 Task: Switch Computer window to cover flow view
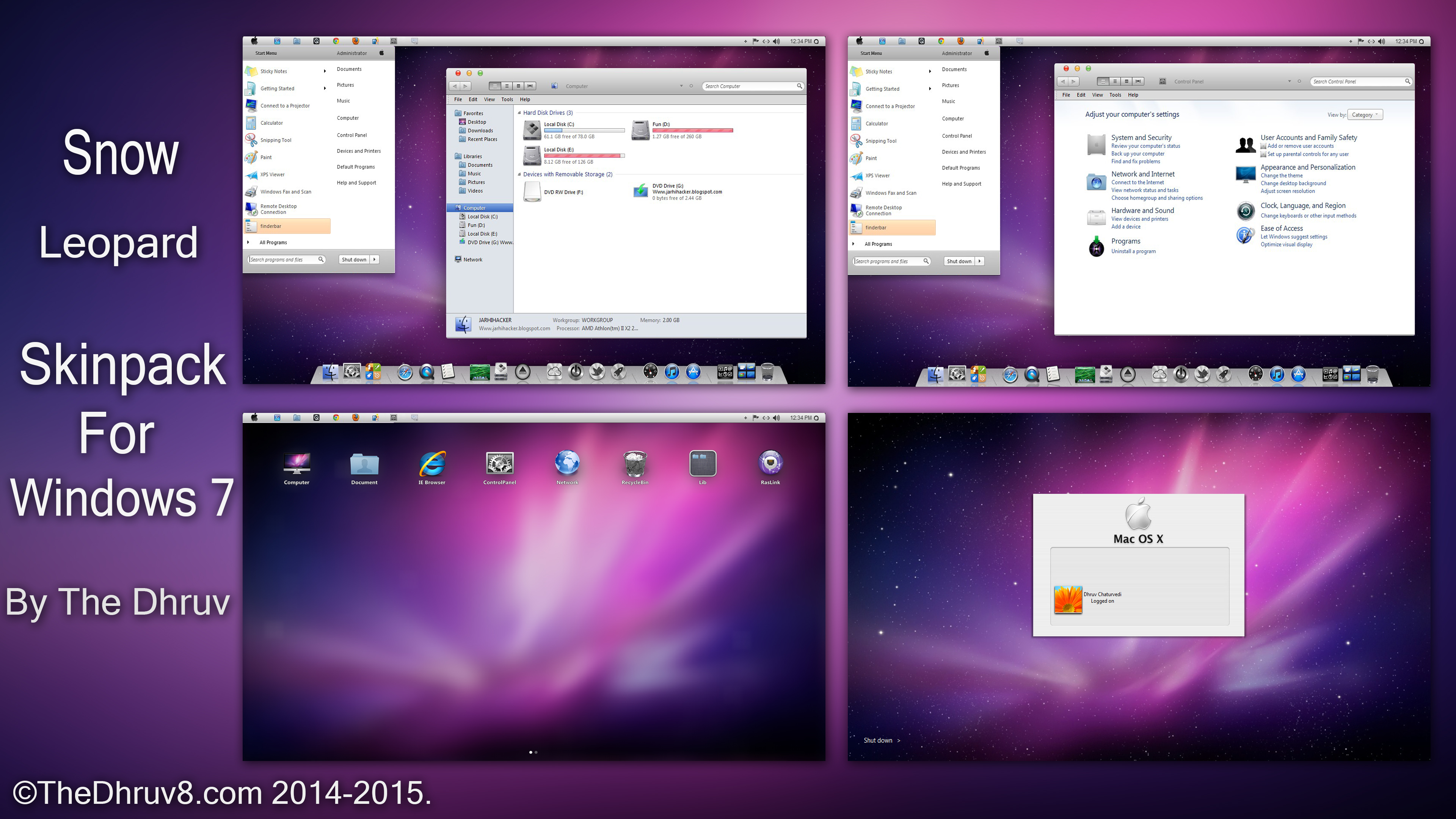pos(530,86)
